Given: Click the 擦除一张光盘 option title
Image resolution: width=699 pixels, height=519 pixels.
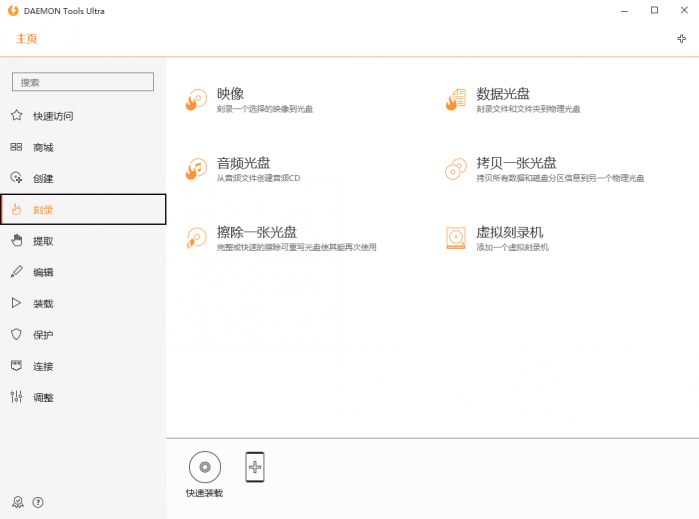Looking at the screenshot, I should 257,232.
